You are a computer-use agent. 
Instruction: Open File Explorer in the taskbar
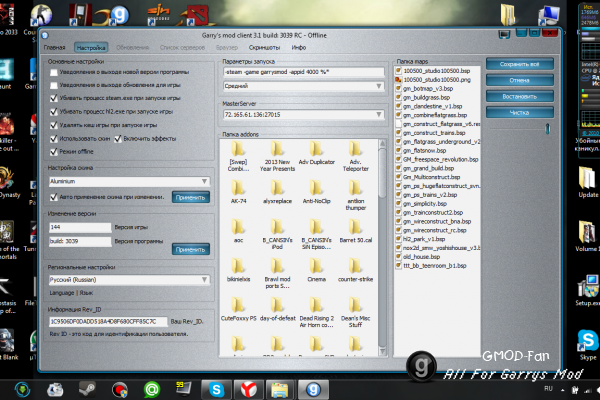(x=280, y=390)
